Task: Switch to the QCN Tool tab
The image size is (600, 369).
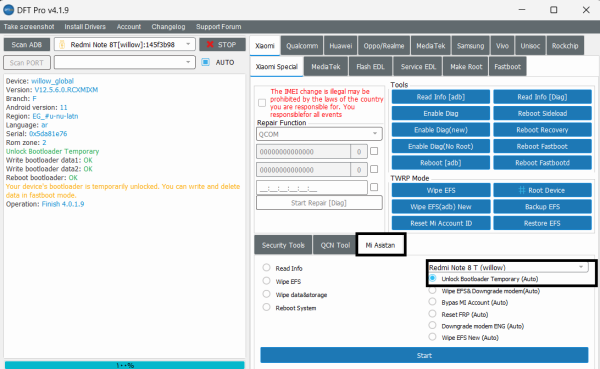Action: tap(335, 245)
